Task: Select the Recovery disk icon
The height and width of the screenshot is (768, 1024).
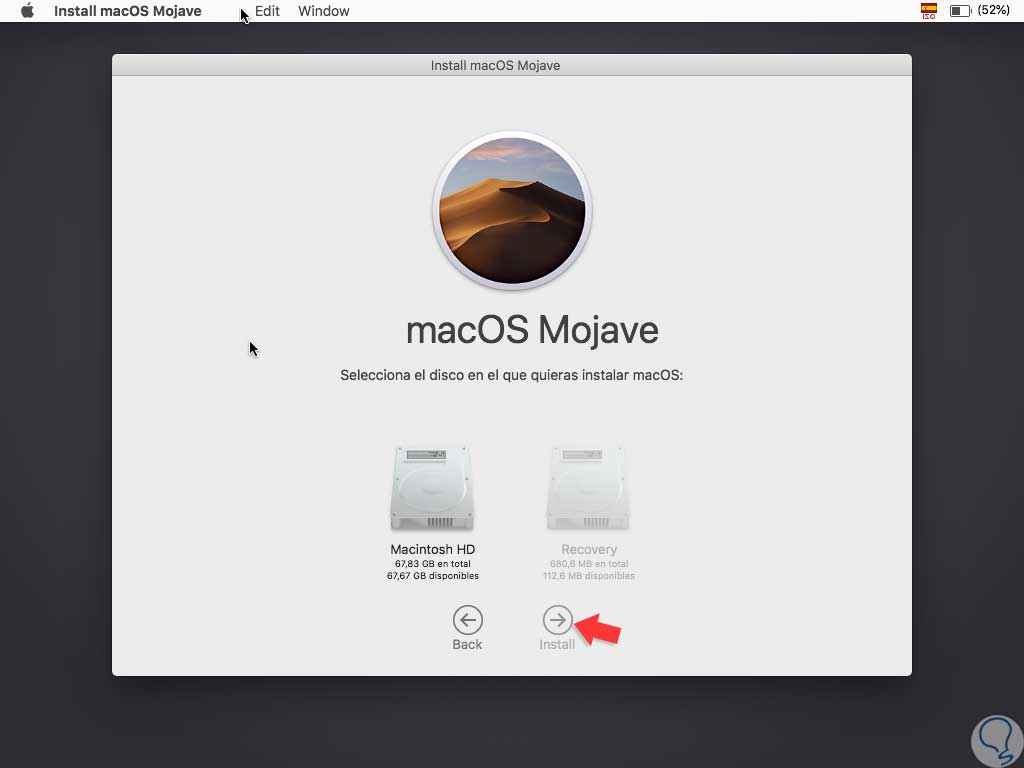Action: [x=588, y=488]
